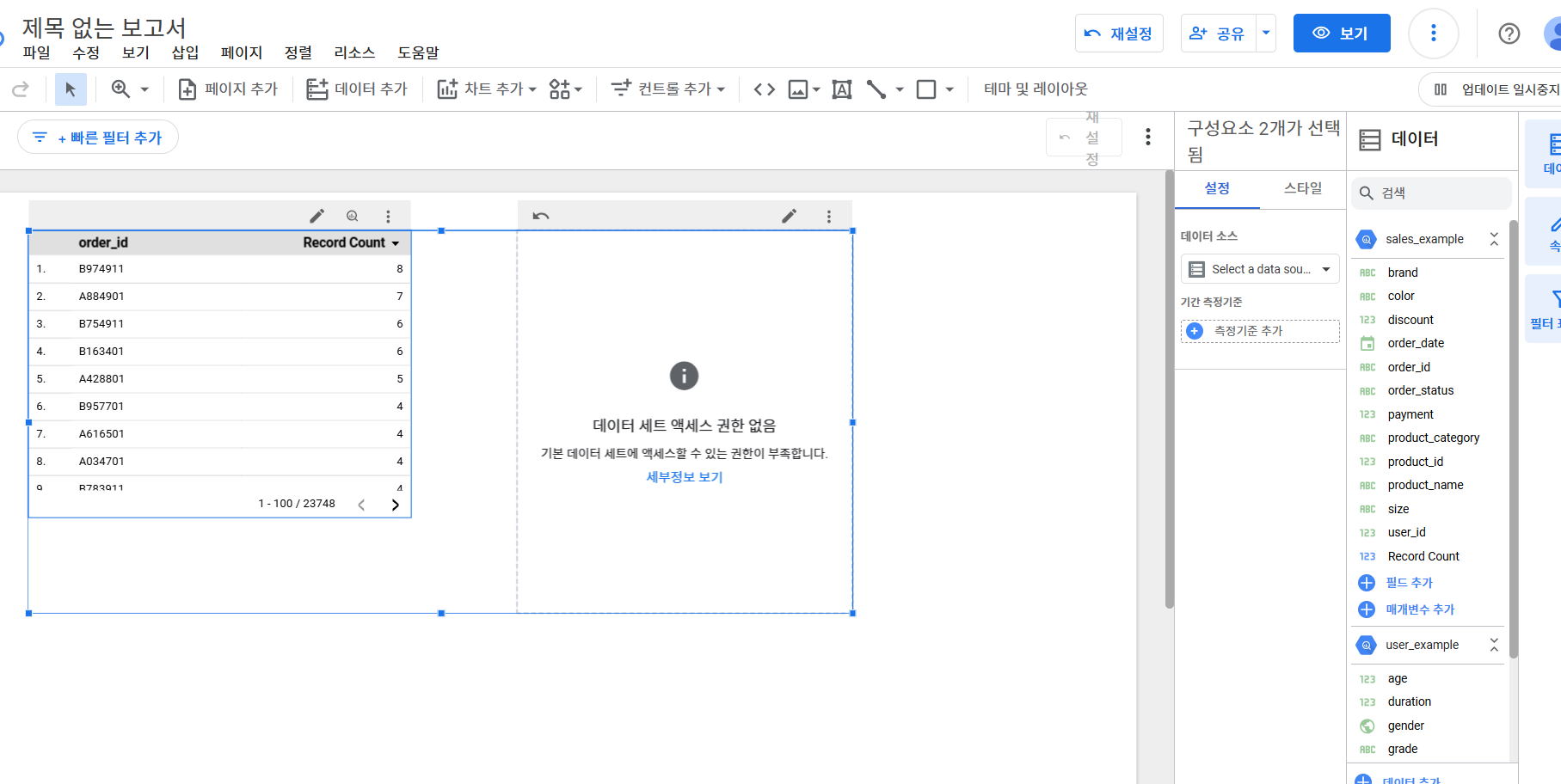The image size is (1561, 784).
Task: Open the table chart's three-dot menu
Action: (388, 217)
